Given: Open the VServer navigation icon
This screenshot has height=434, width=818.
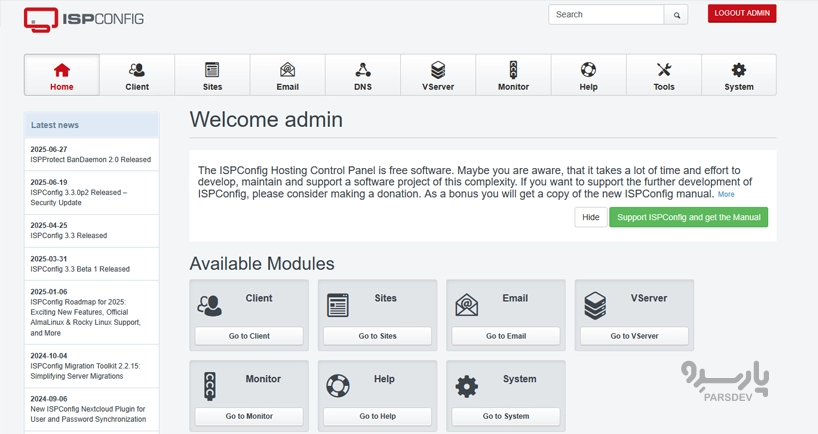Looking at the screenshot, I should point(438,69).
